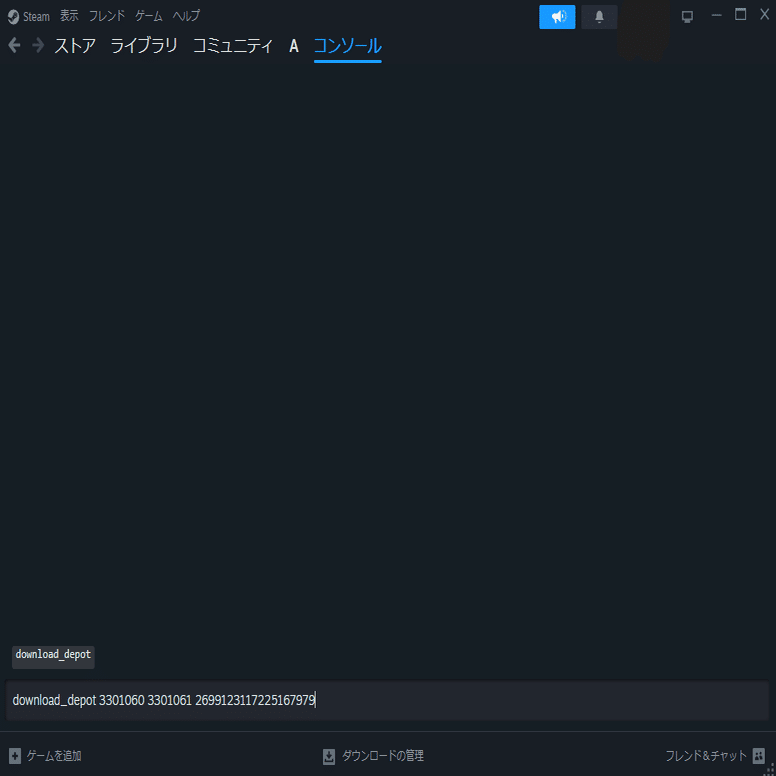Minimize the Steam window

click(x=717, y=16)
